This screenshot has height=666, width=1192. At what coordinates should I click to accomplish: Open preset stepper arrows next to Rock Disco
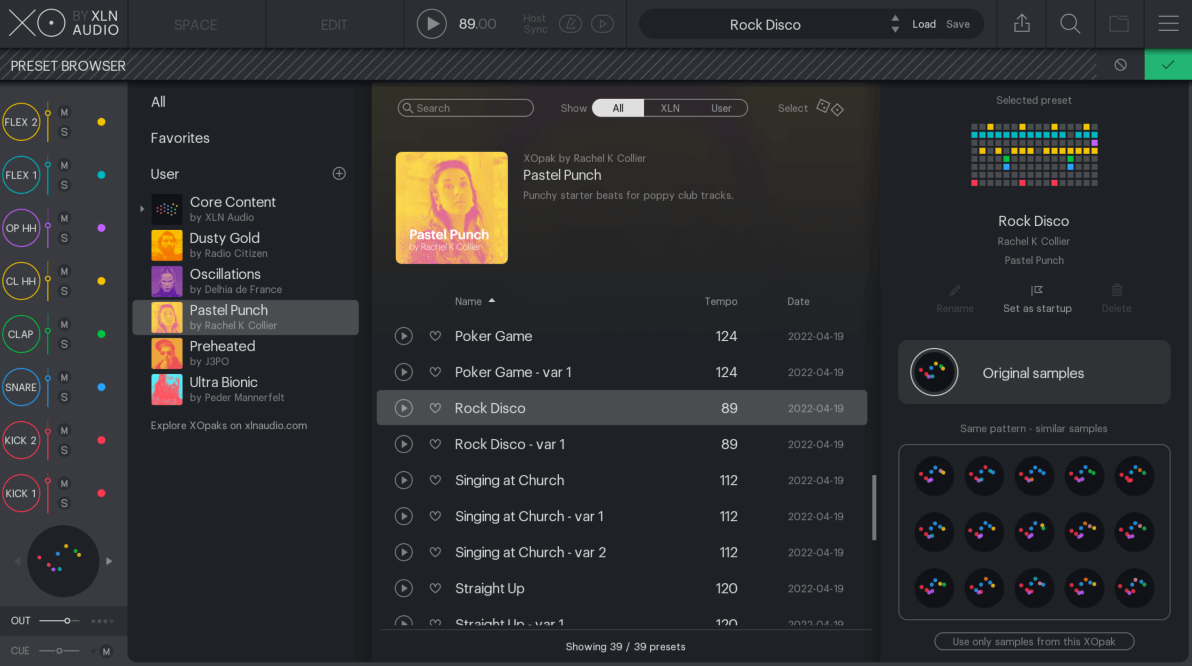click(894, 24)
